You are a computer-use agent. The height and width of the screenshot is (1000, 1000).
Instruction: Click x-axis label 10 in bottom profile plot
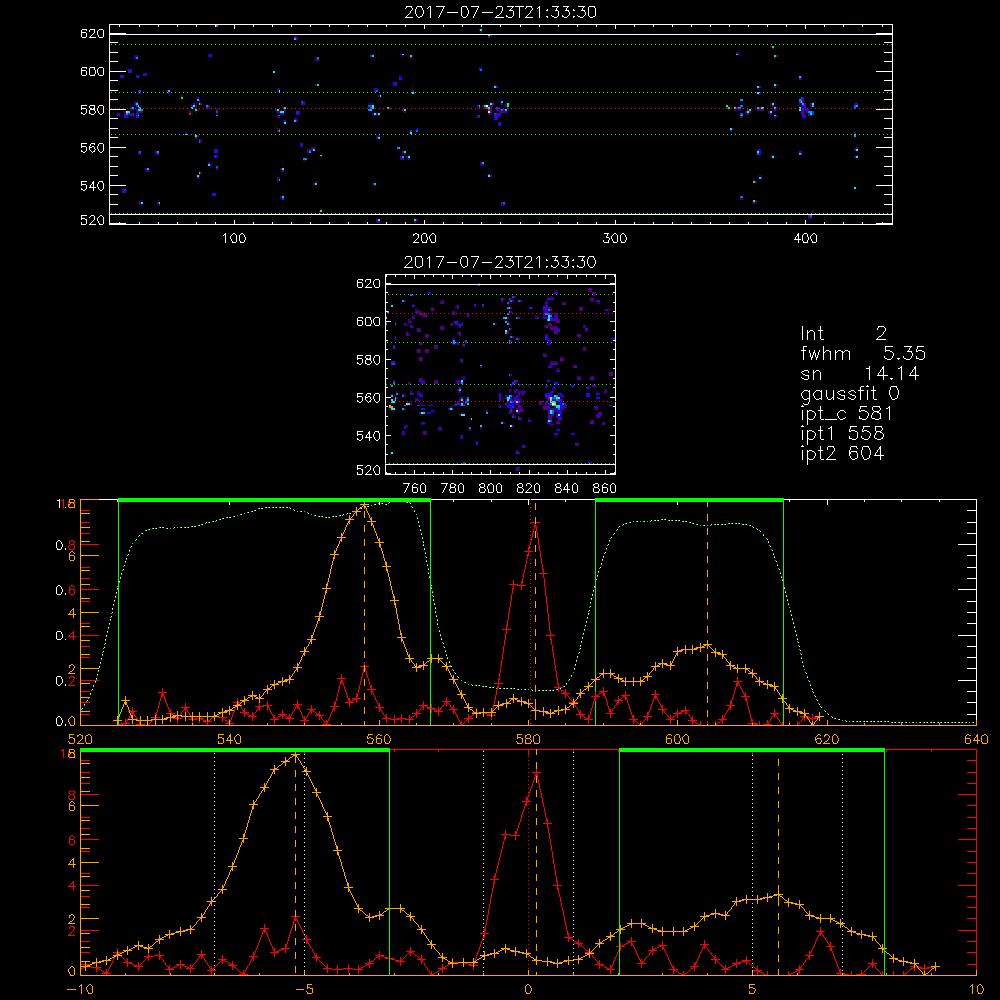coord(976,990)
